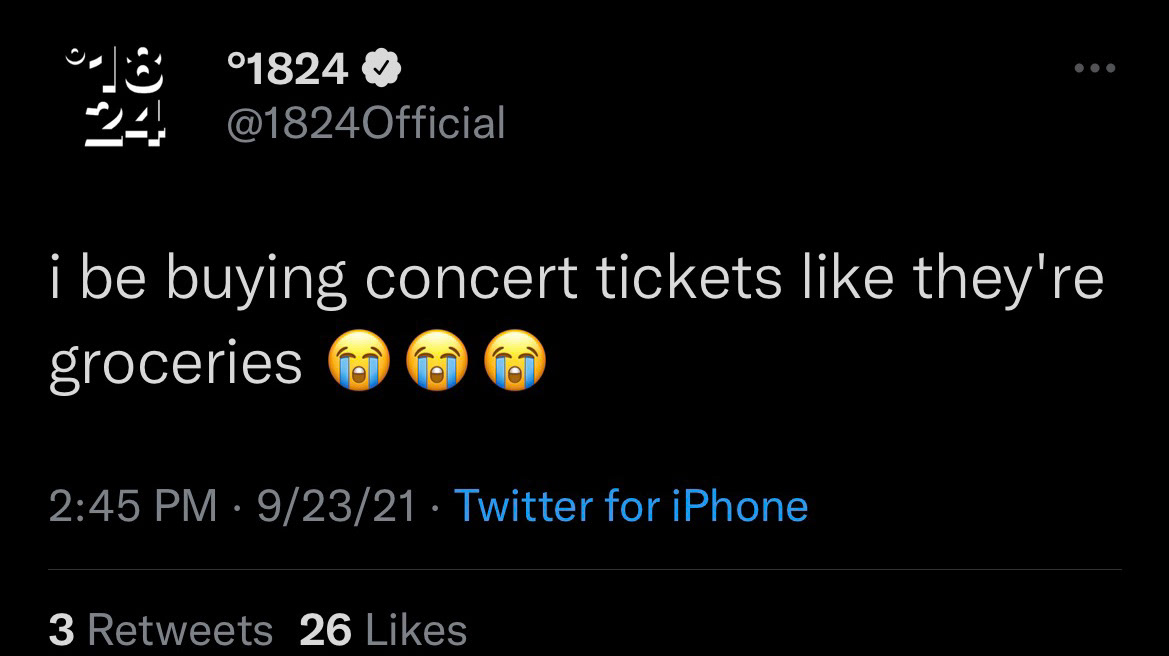Open the °1824 display name
1169x656 pixels.
click(x=288, y=69)
